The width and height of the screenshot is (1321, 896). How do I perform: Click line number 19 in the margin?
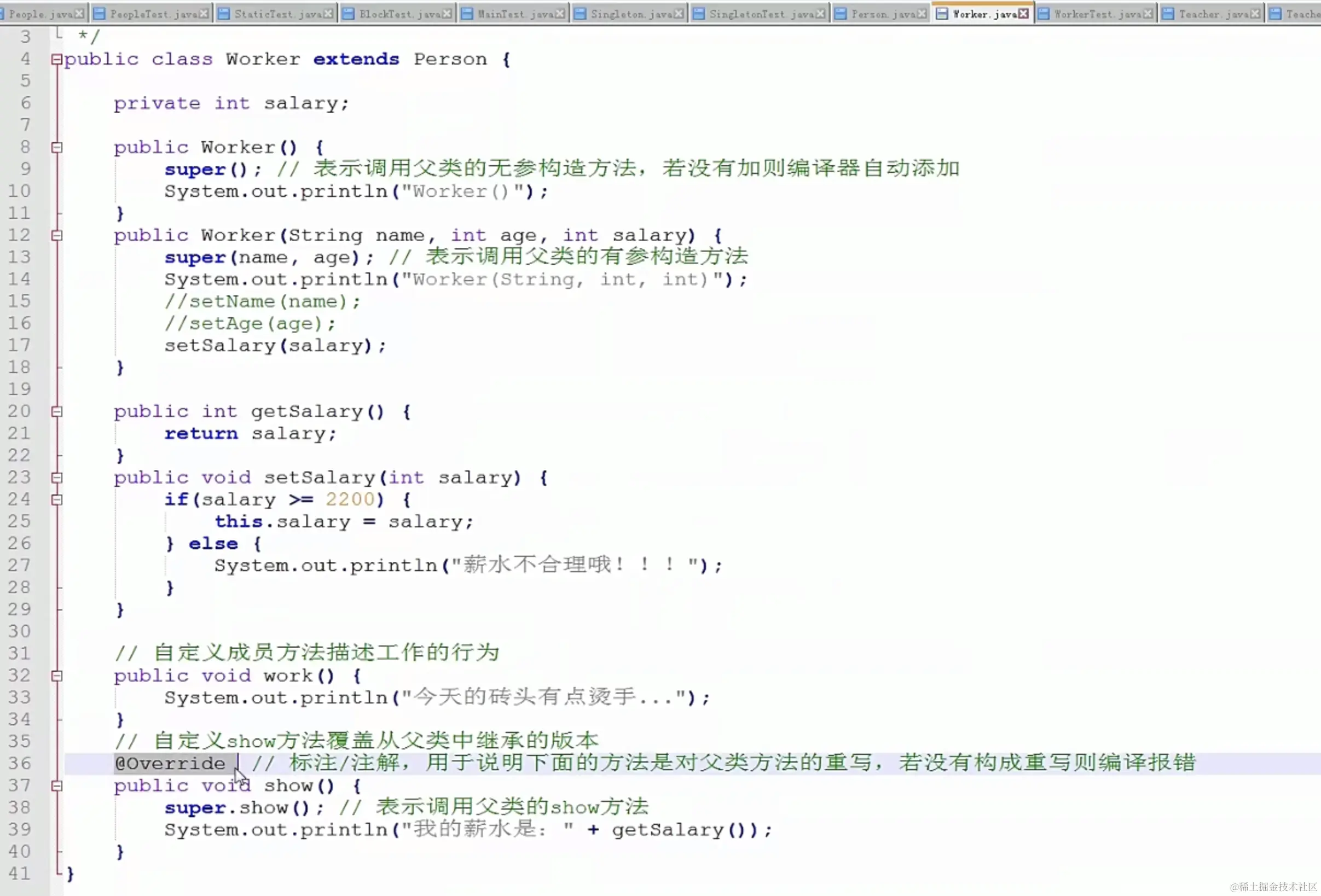click(x=19, y=390)
